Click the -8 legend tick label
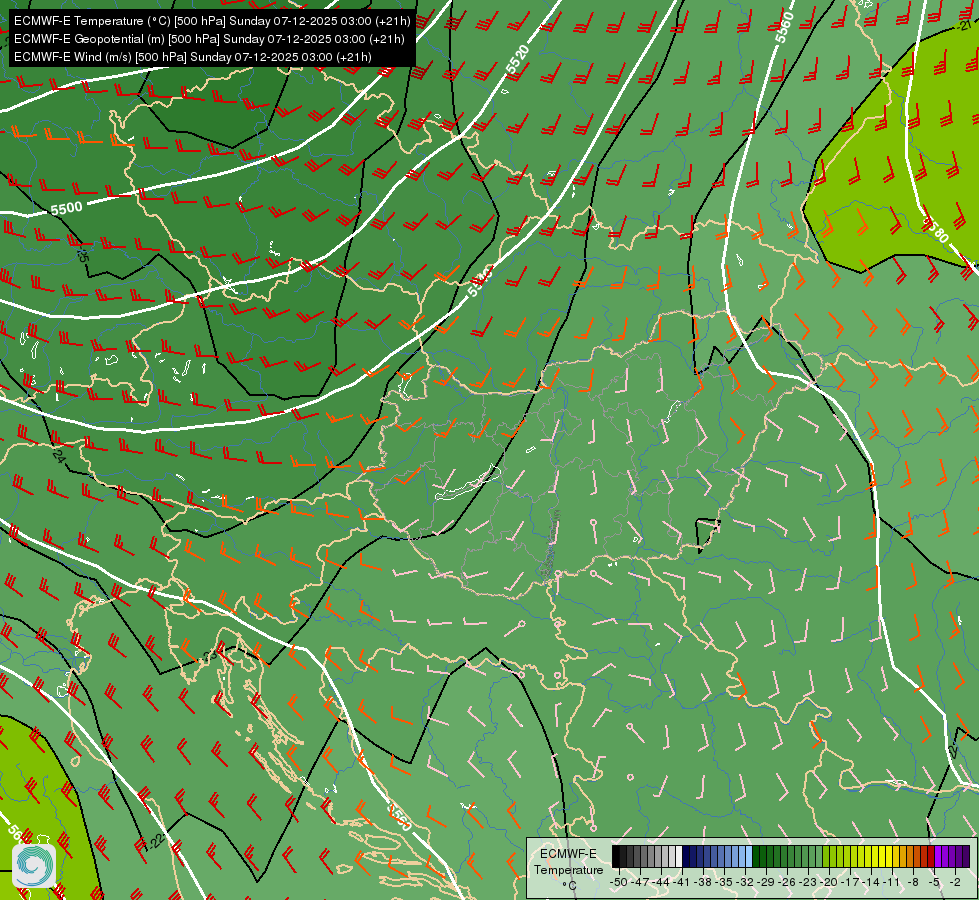 (913, 883)
